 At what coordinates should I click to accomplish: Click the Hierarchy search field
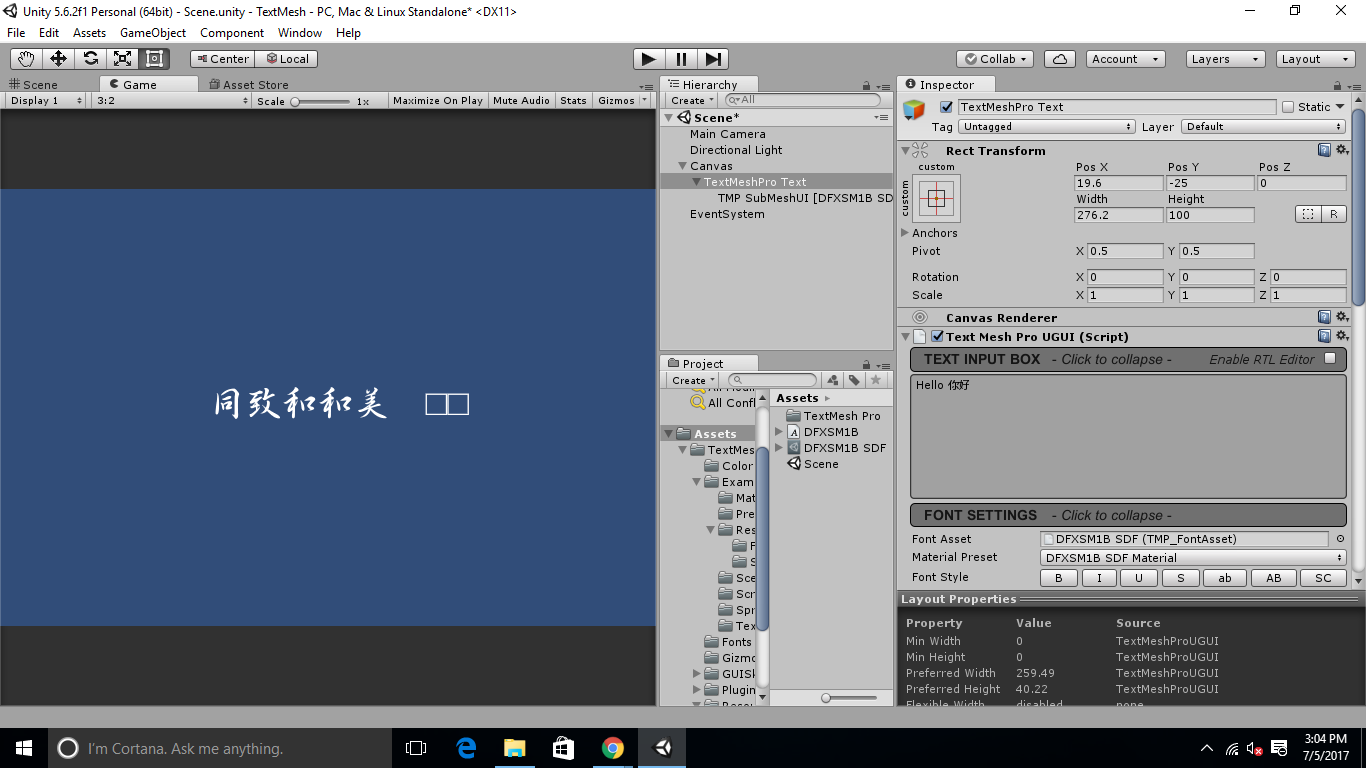[802, 100]
